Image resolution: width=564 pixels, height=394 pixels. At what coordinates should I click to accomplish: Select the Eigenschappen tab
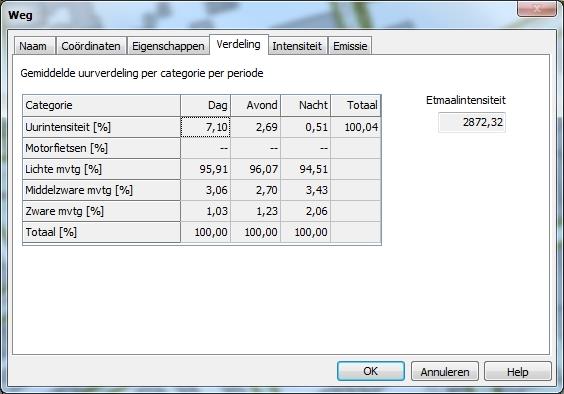point(168,46)
